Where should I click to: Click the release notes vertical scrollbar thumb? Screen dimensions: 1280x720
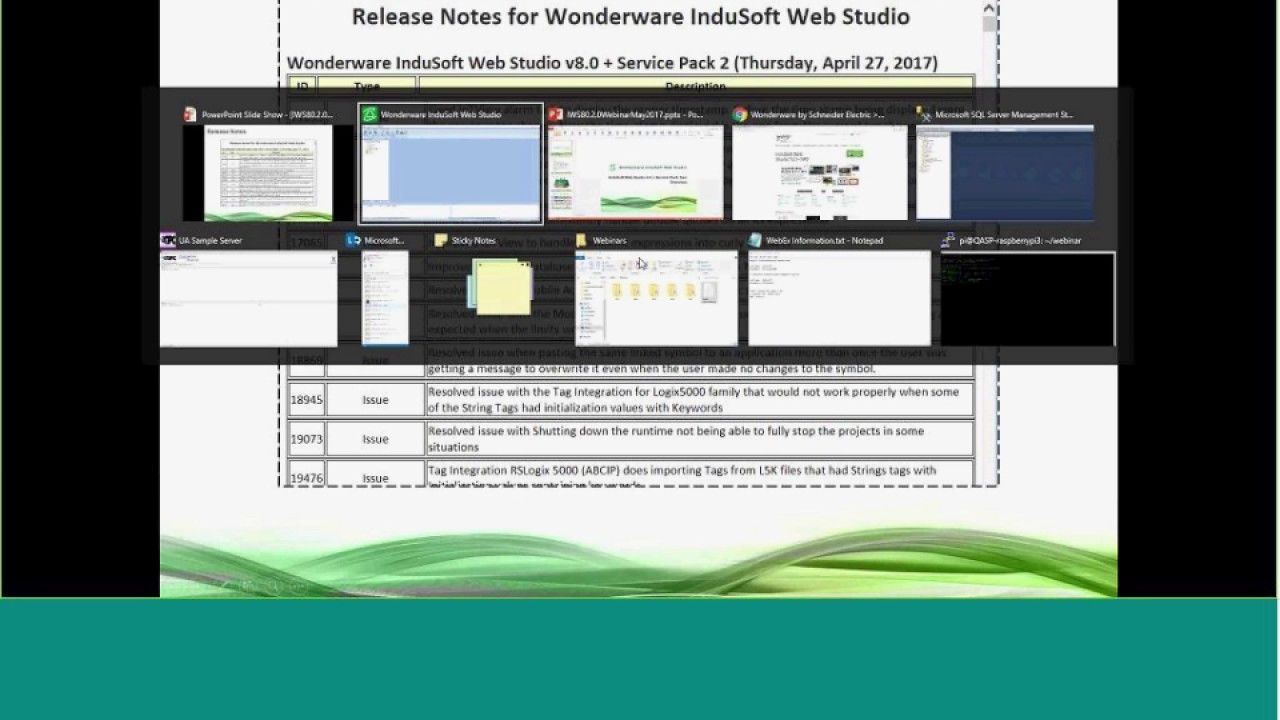(x=989, y=24)
